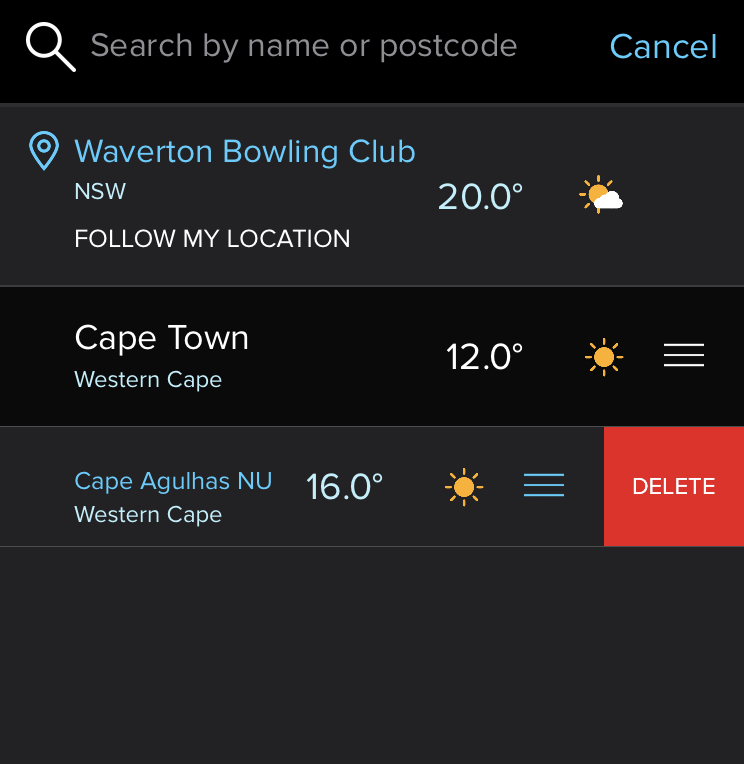Click the 12.0° Cape Town temperature
Viewport: 744px width, 764px height.
click(x=484, y=357)
